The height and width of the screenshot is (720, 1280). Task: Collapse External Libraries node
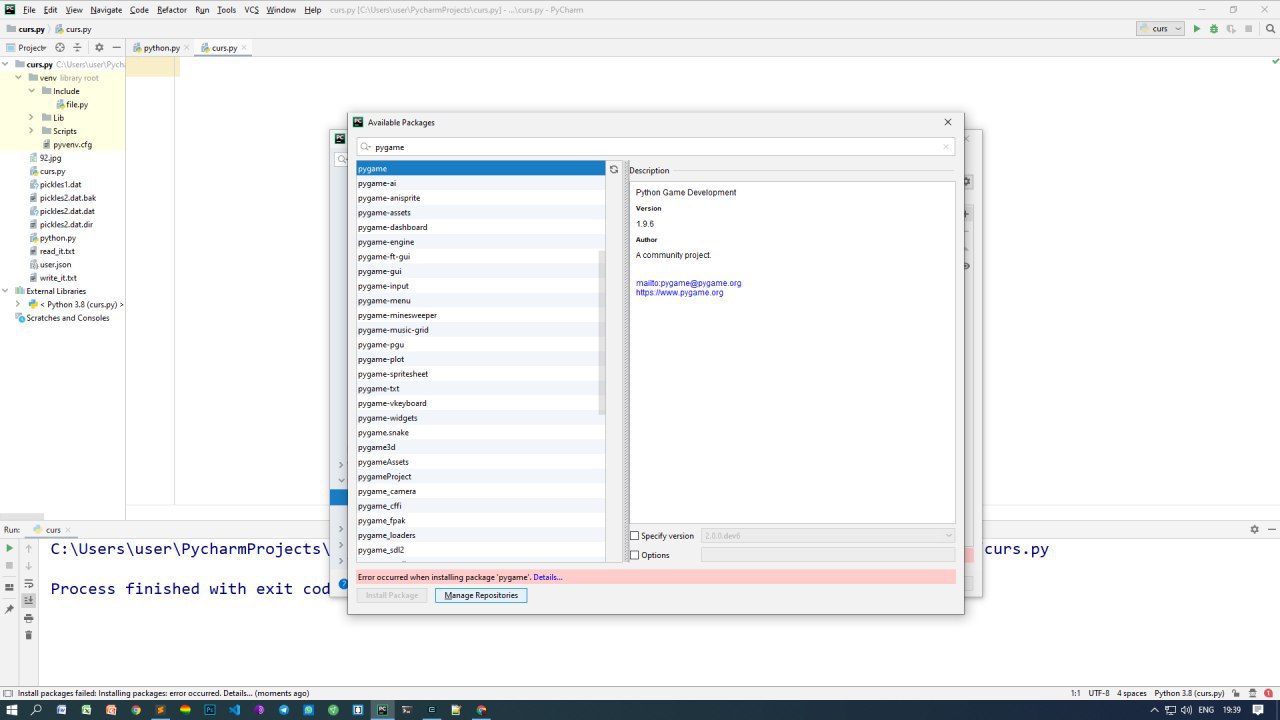(x=6, y=291)
